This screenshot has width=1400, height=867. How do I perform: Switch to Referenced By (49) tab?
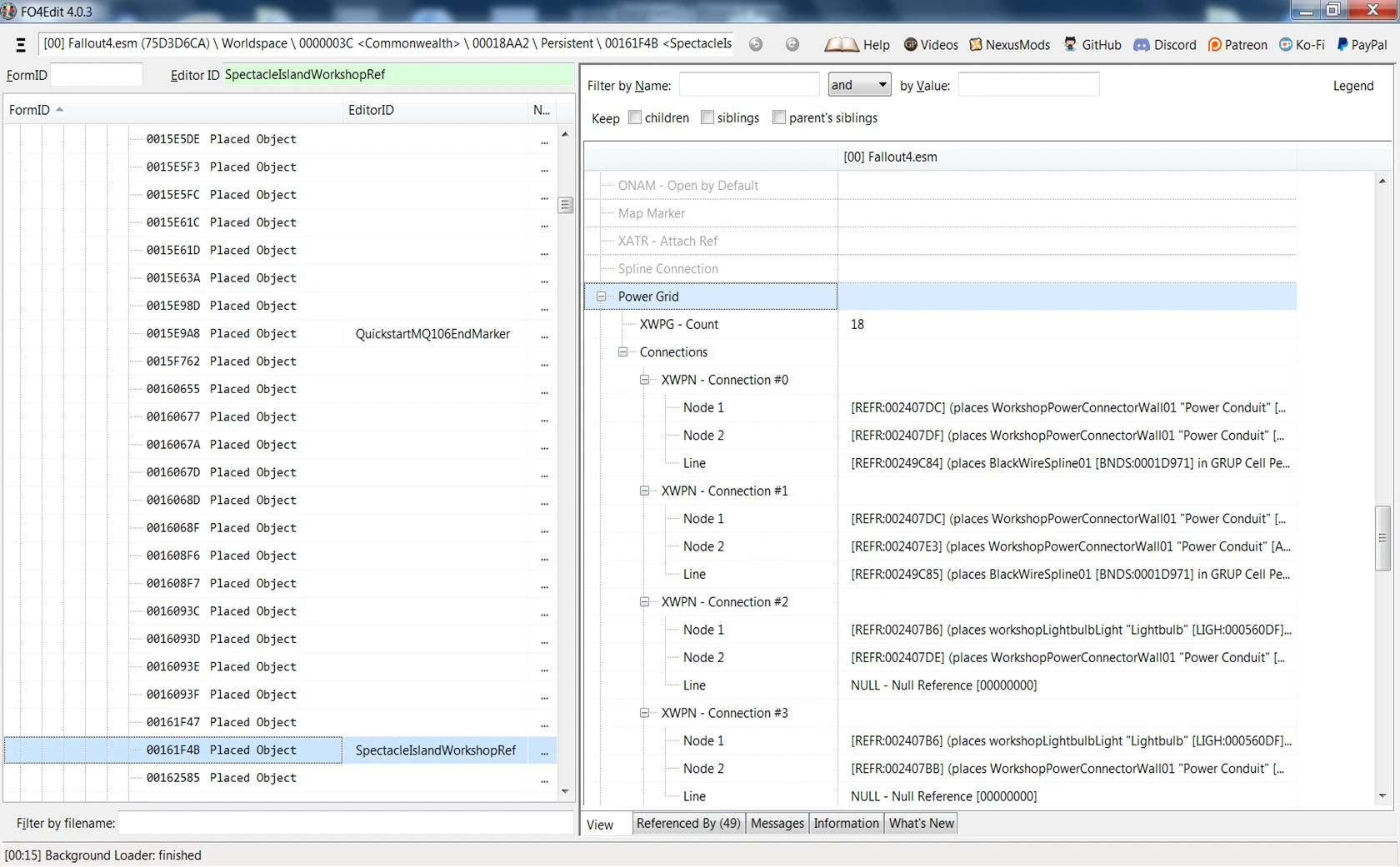688,824
